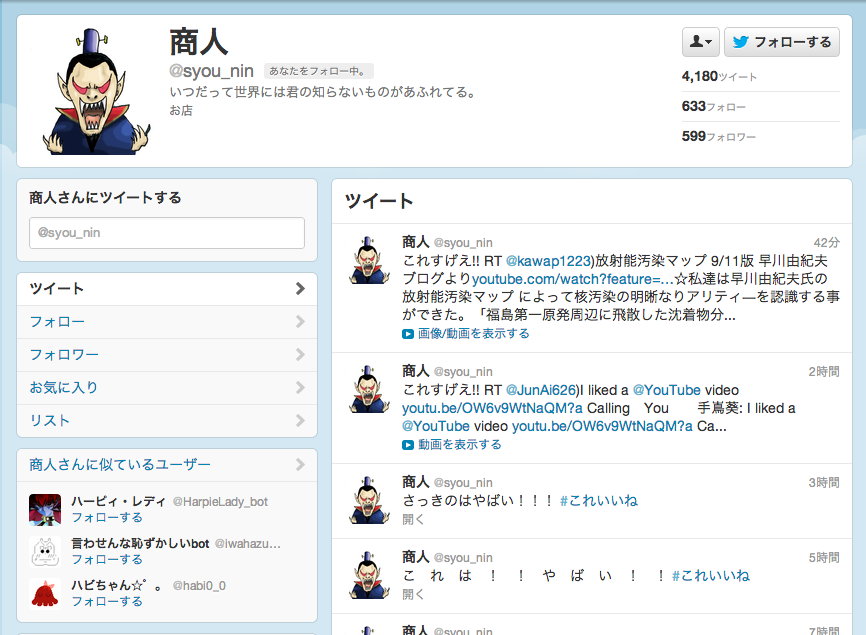The width and height of the screenshot is (866, 635).
Task: Click 動画を表示する link
Action: click(x=460, y=444)
